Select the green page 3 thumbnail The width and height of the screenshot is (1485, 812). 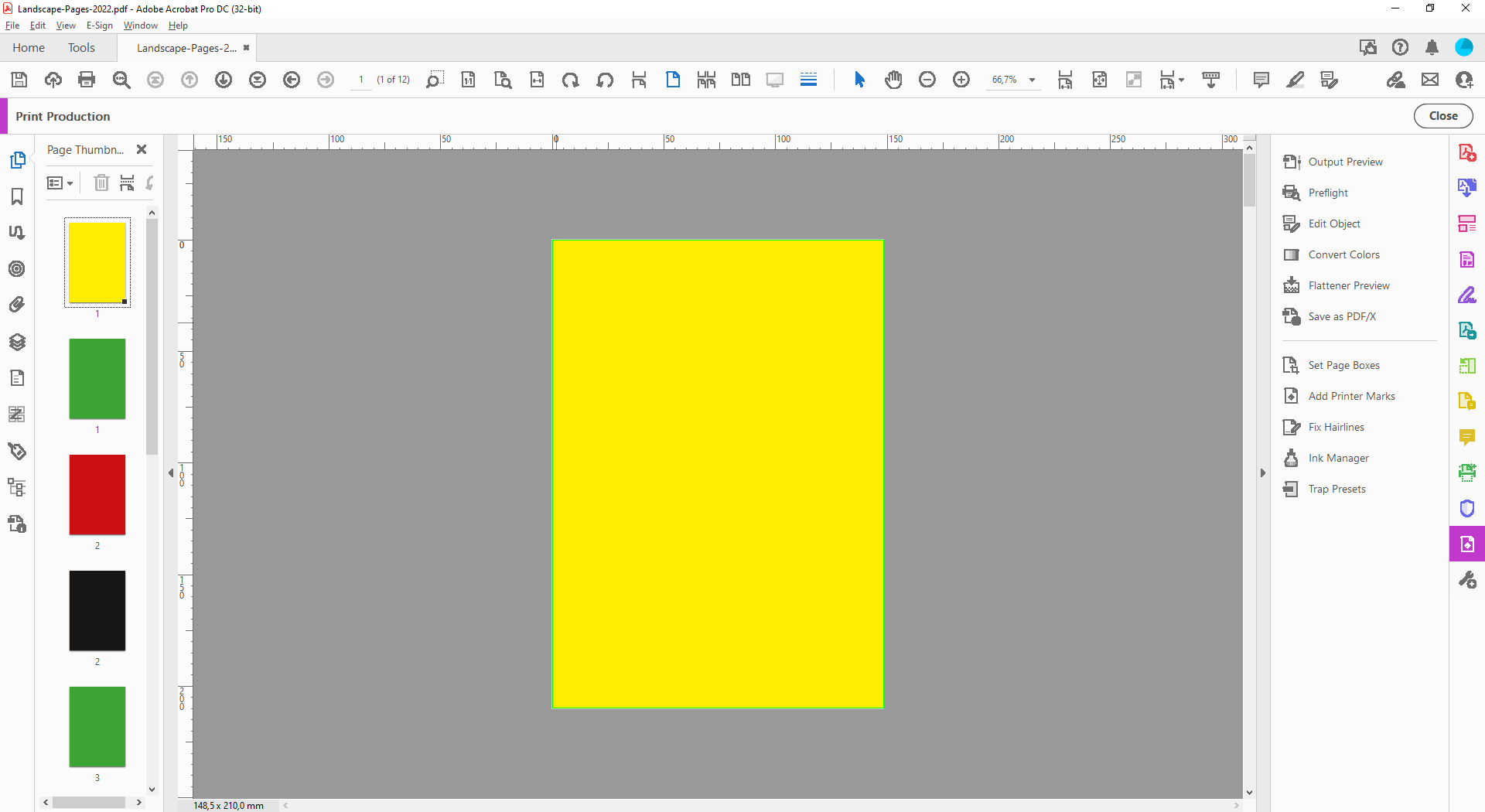click(97, 727)
